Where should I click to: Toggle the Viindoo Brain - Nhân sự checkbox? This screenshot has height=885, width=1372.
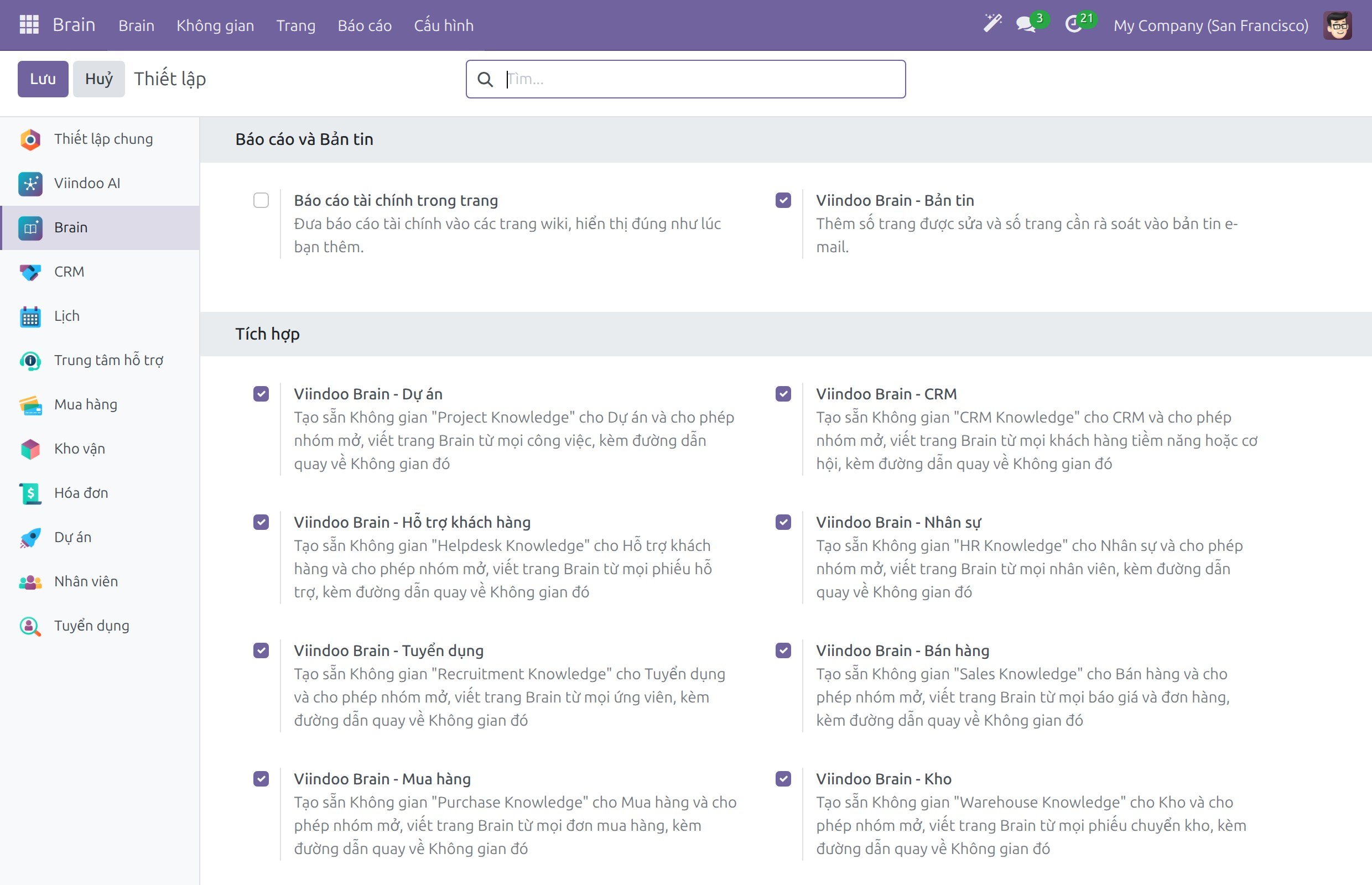click(783, 522)
